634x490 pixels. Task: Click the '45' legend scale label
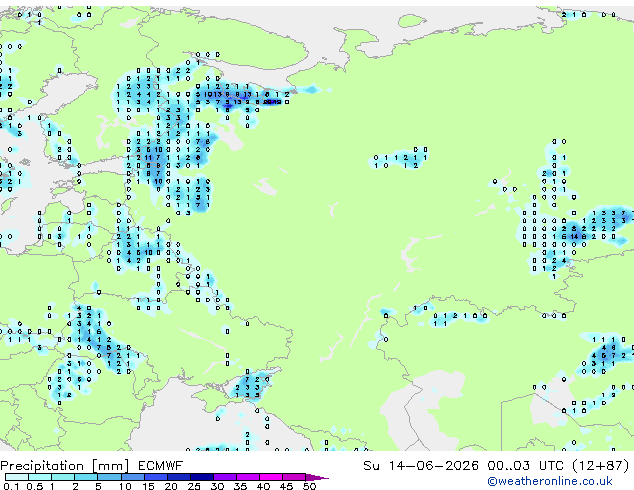pos(286,486)
